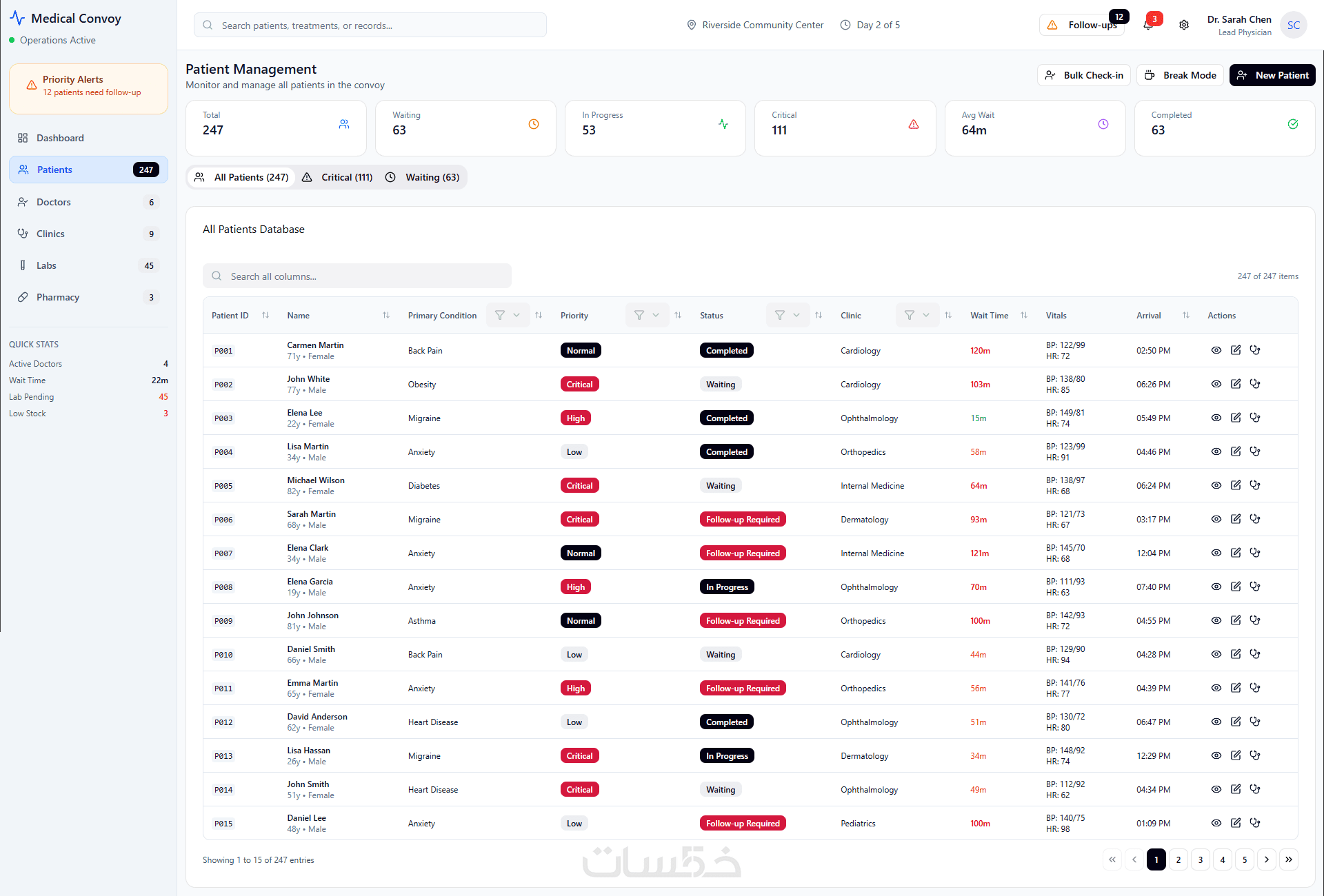Click stethoscope icon for Carmen Martin
This screenshot has width=1324, height=896.
1255,350
